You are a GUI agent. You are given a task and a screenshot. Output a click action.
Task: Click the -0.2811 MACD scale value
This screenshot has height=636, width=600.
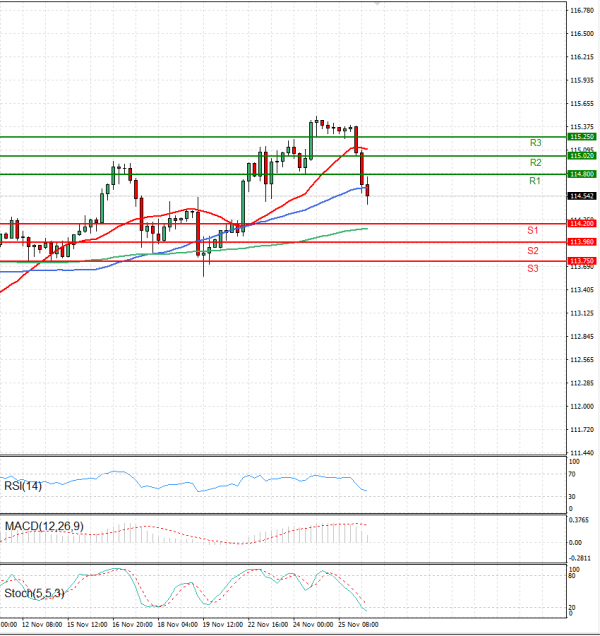coord(580,558)
